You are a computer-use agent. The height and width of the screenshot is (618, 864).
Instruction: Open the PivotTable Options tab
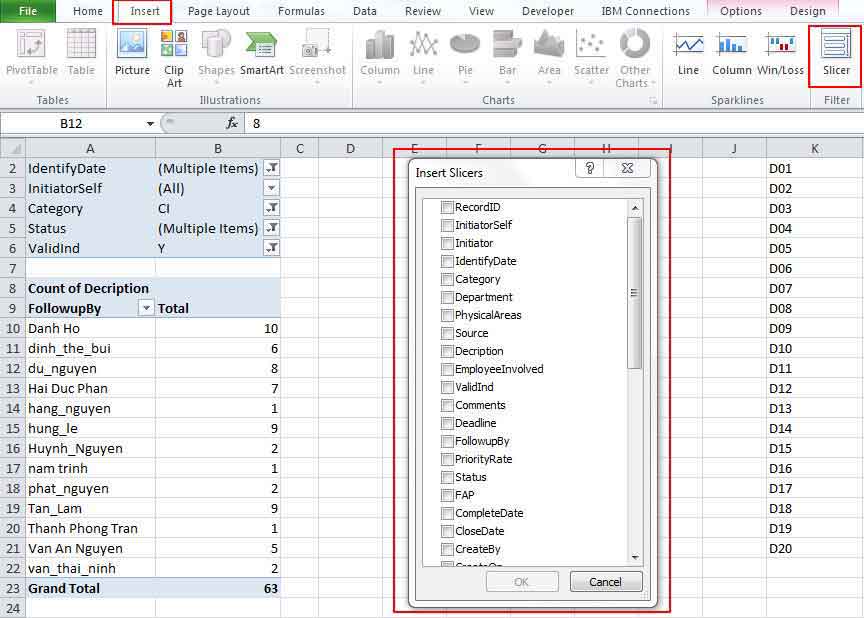coord(741,11)
